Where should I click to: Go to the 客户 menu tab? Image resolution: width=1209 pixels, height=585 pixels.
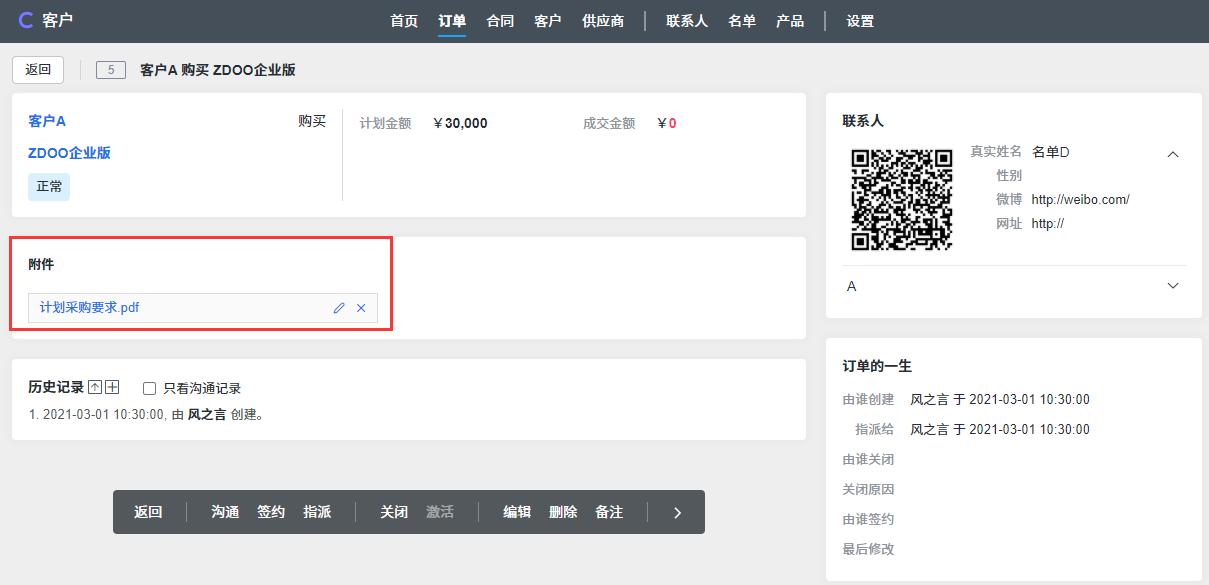(x=548, y=21)
